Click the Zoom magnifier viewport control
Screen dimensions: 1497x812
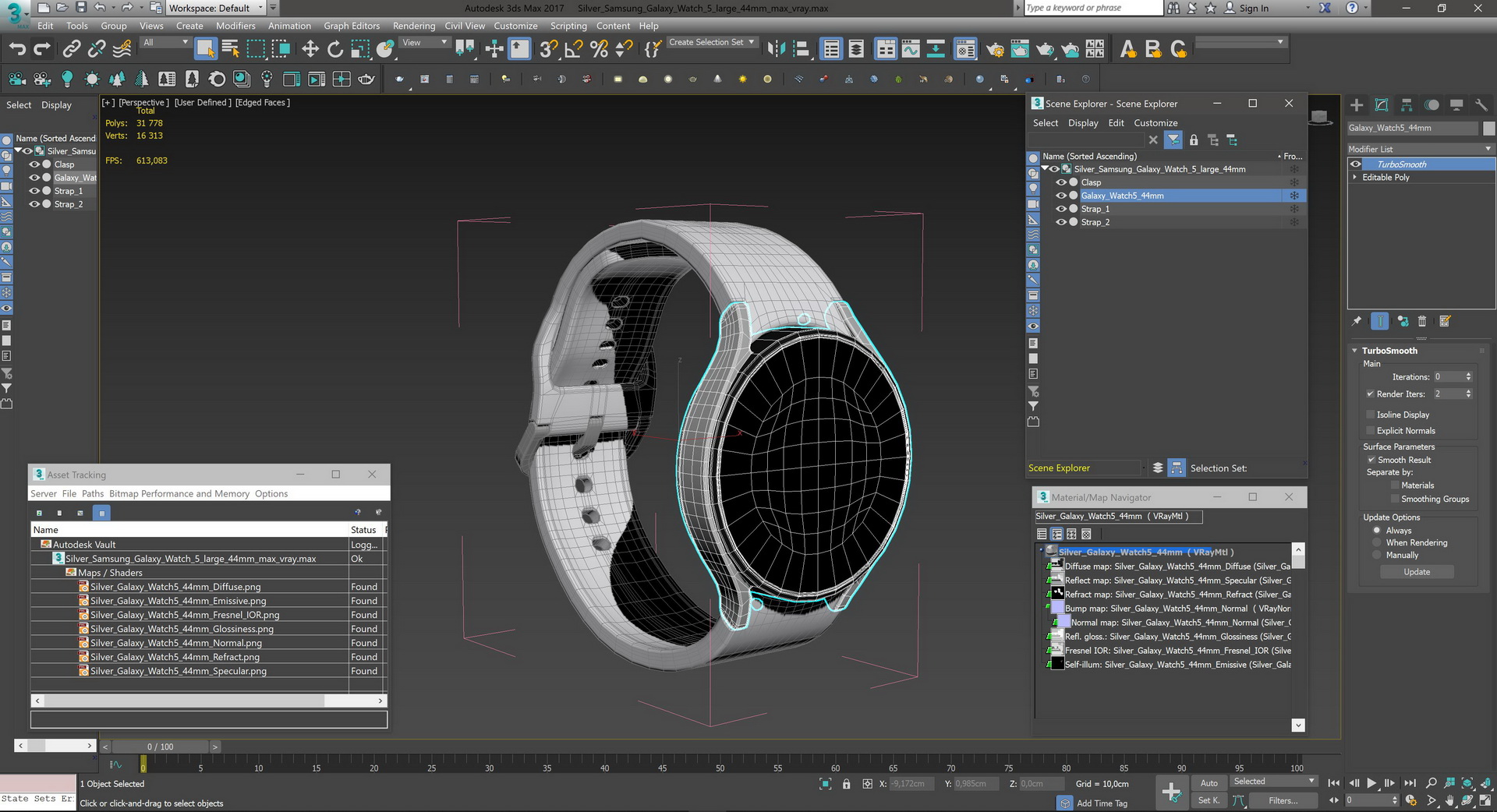(1432, 783)
